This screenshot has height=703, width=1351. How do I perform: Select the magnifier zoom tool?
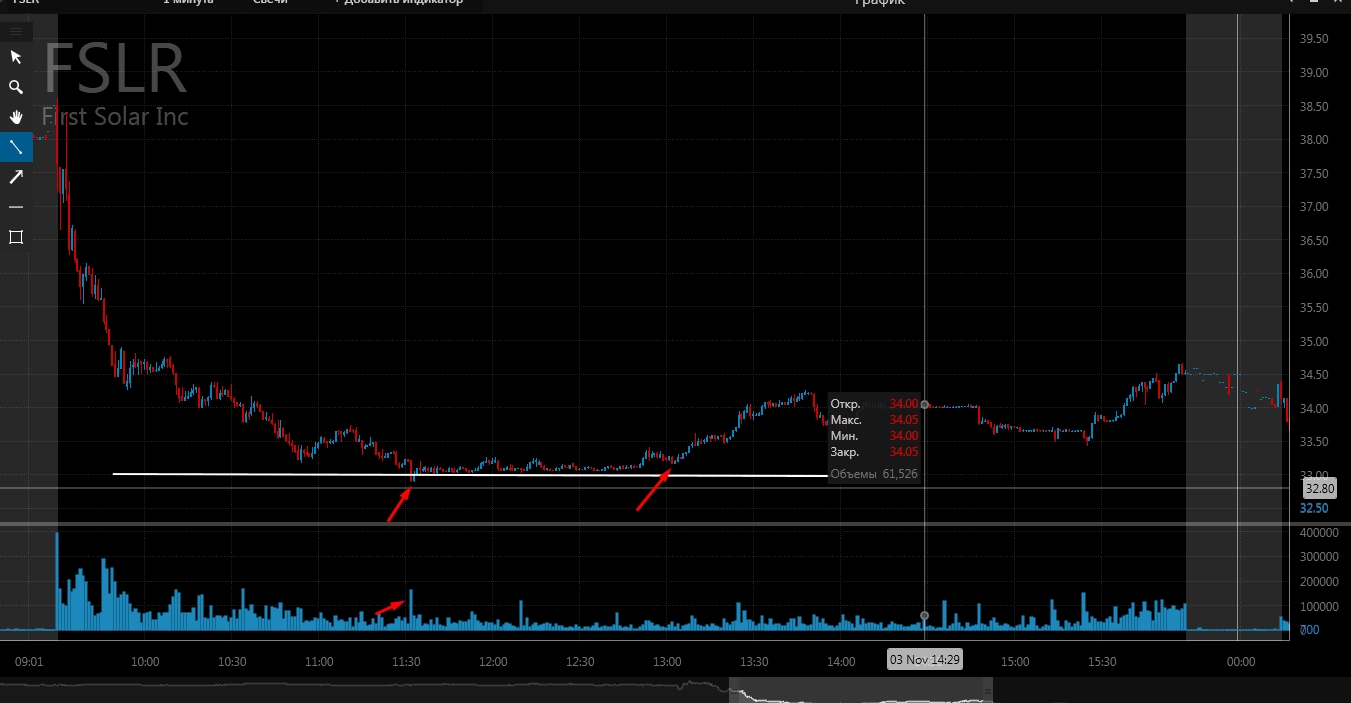16,87
